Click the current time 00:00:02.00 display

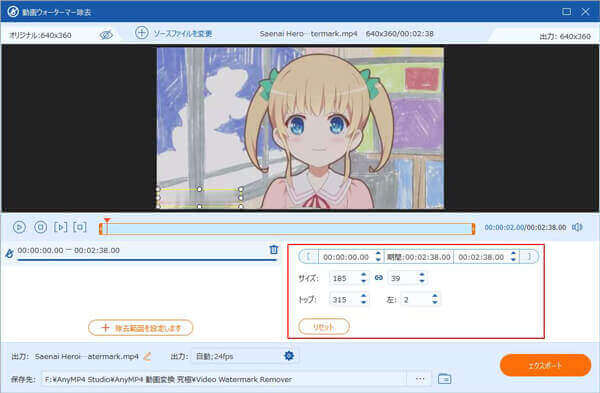tap(504, 228)
